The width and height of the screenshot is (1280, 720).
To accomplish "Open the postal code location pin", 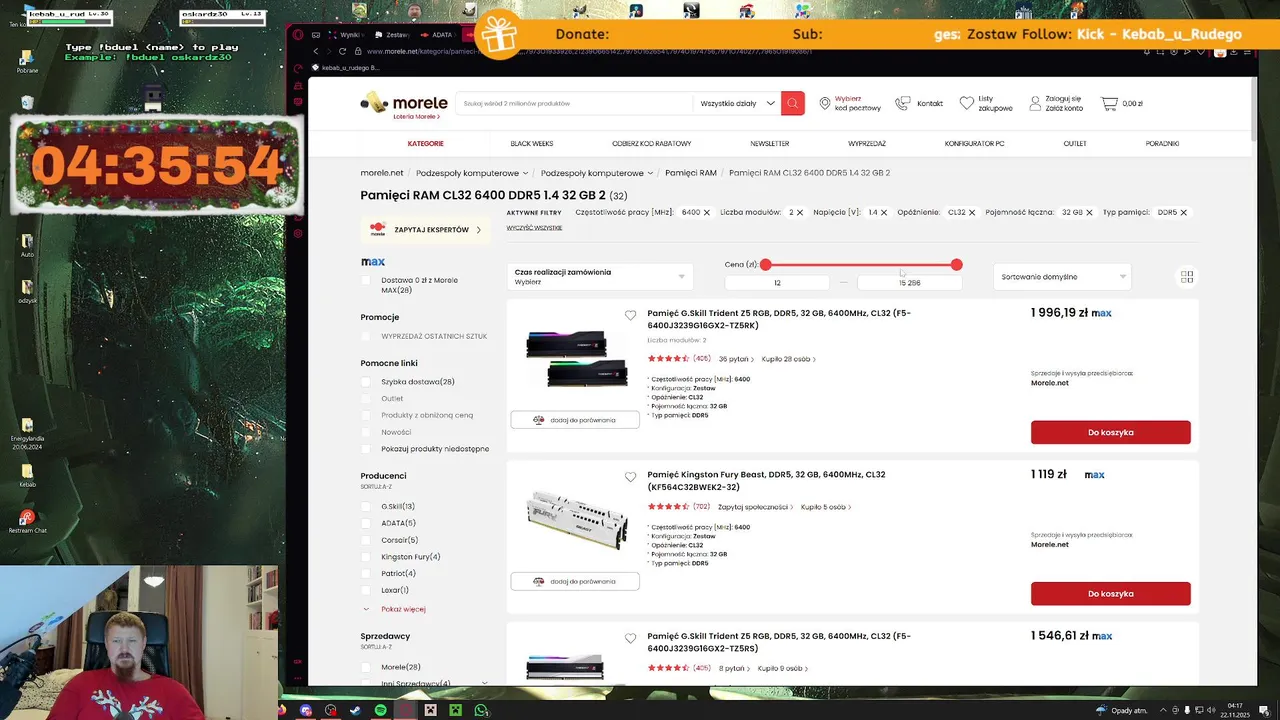I will pos(825,103).
